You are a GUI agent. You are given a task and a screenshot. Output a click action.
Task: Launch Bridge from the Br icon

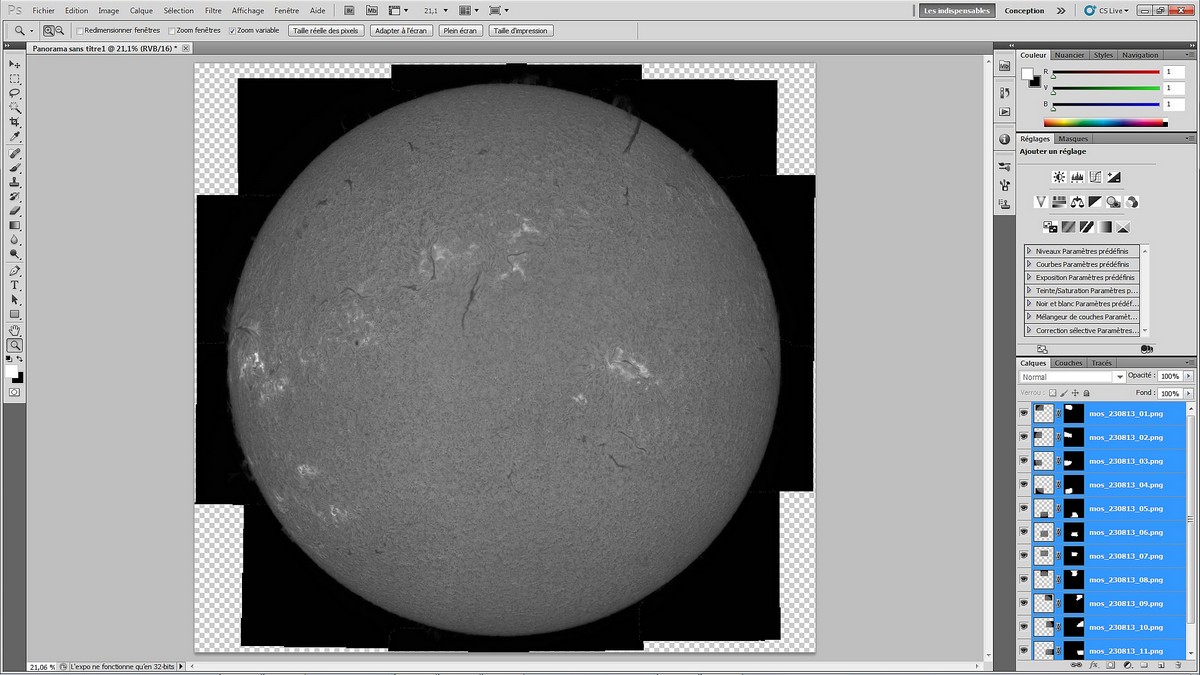coord(348,10)
